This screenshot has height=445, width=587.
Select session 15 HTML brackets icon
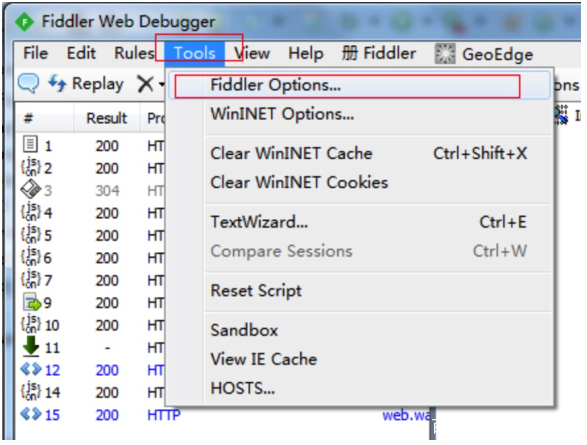coord(31,415)
